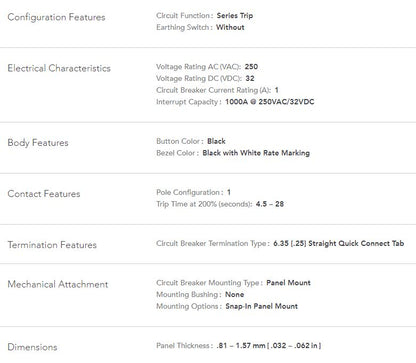
Task: Select the Earthing Switch Without value
Action: coord(230,27)
